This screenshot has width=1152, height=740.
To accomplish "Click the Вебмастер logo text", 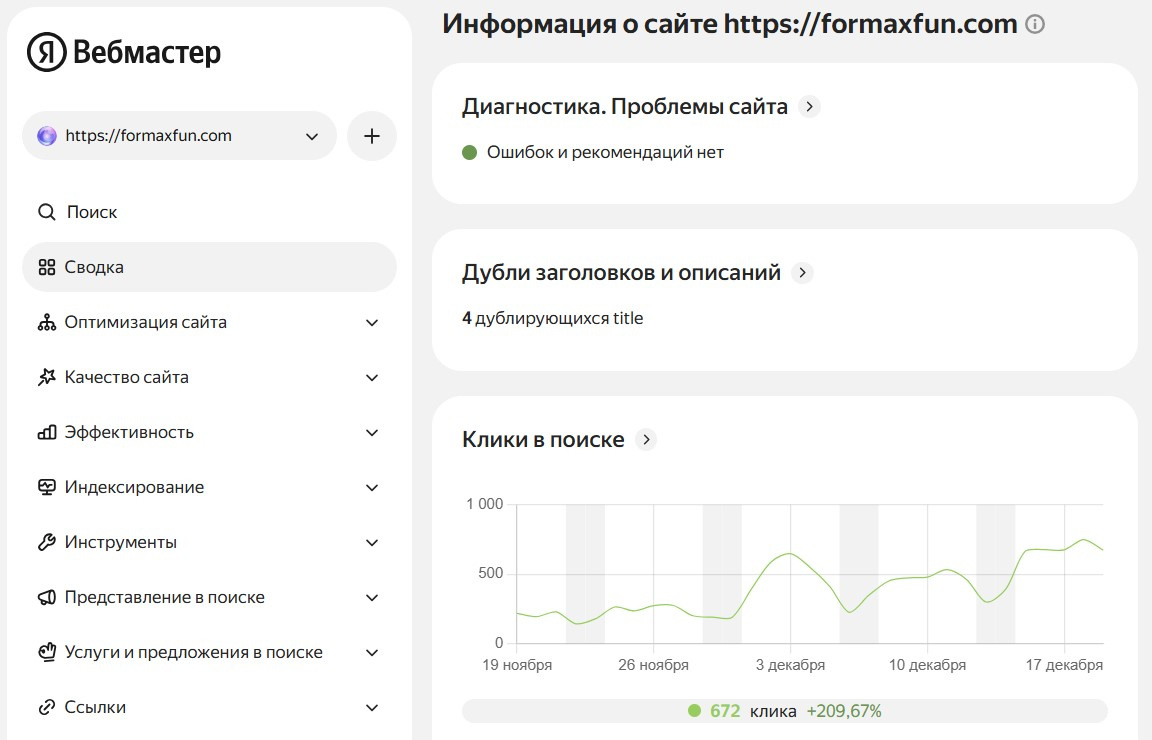I will (x=147, y=52).
